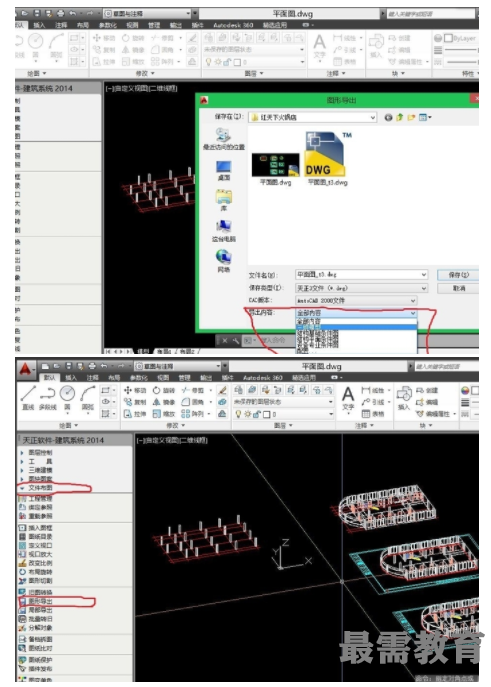Screen dimensions: 491x687
Task: Pick the highlighted option in 导出内容 list
Action: tap(356, 327)
